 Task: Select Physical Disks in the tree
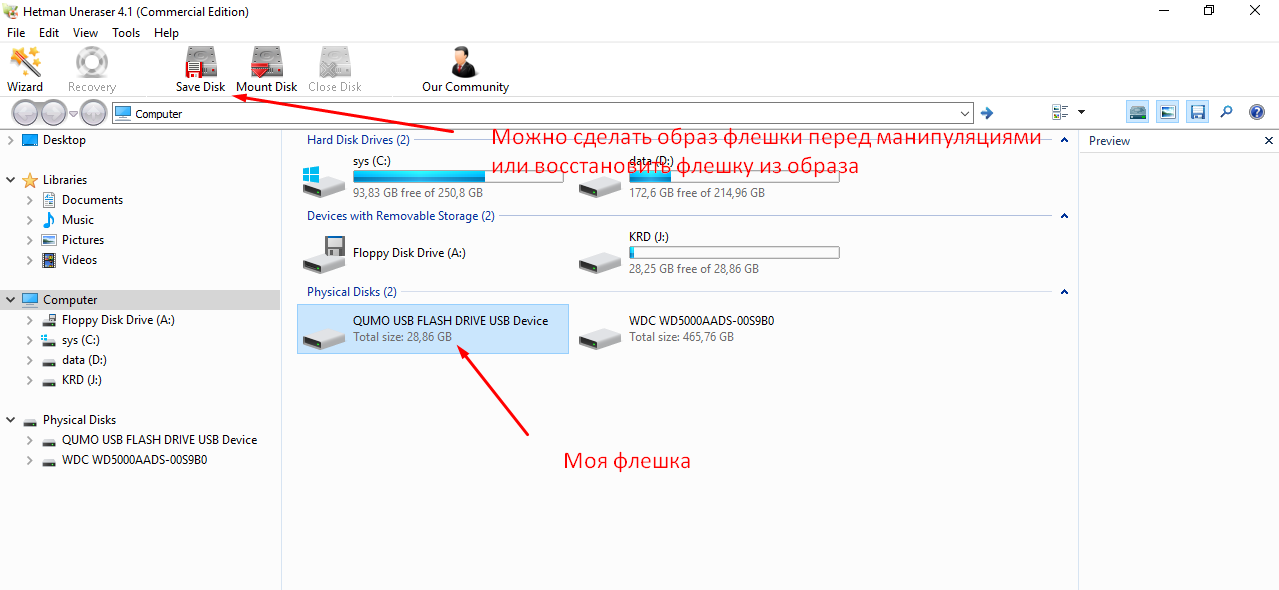79,420
